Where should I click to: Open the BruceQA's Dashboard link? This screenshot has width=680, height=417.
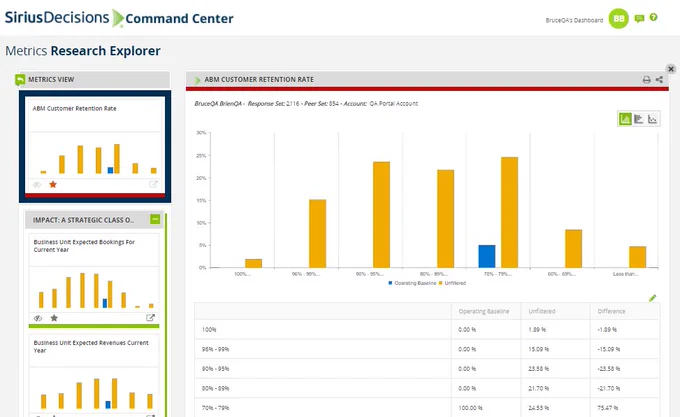click(x=574, y=20)
